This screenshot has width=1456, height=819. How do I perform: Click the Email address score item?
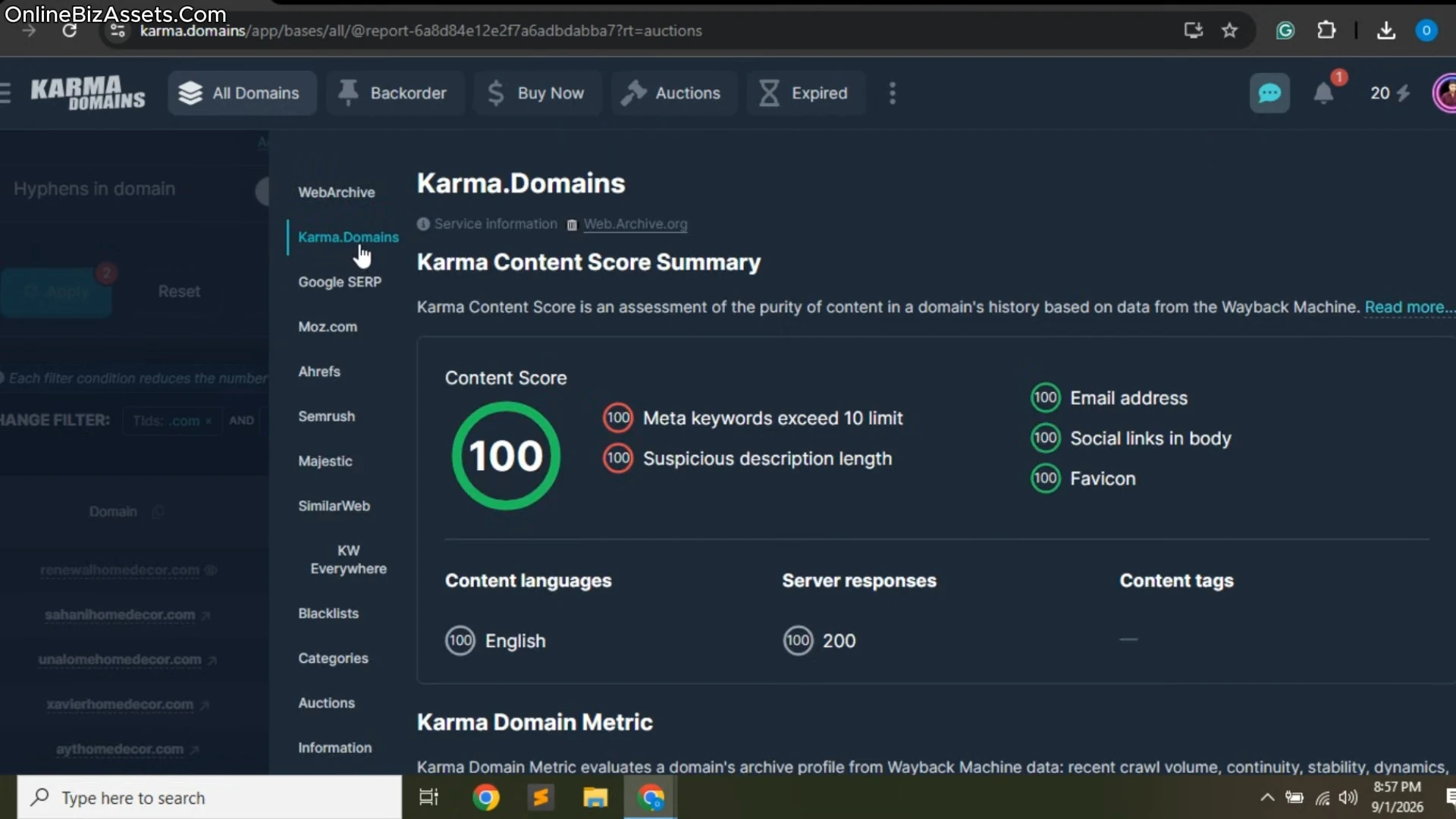[x=1109, y=398]
